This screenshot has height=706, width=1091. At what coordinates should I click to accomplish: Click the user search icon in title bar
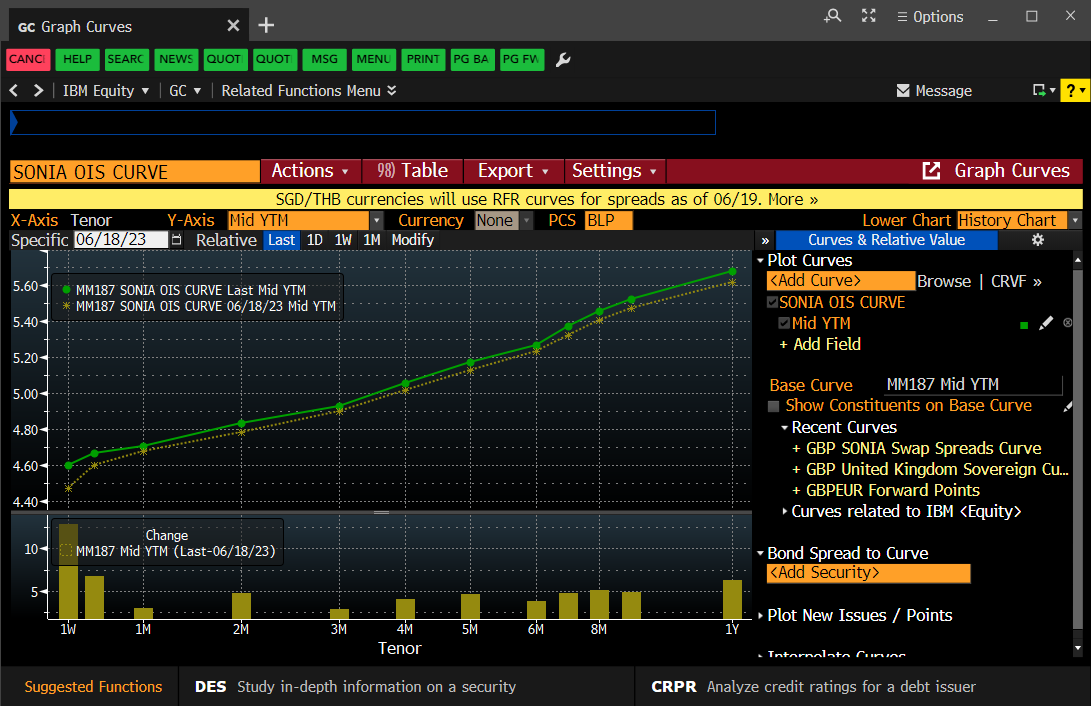[x=832, y=16]
